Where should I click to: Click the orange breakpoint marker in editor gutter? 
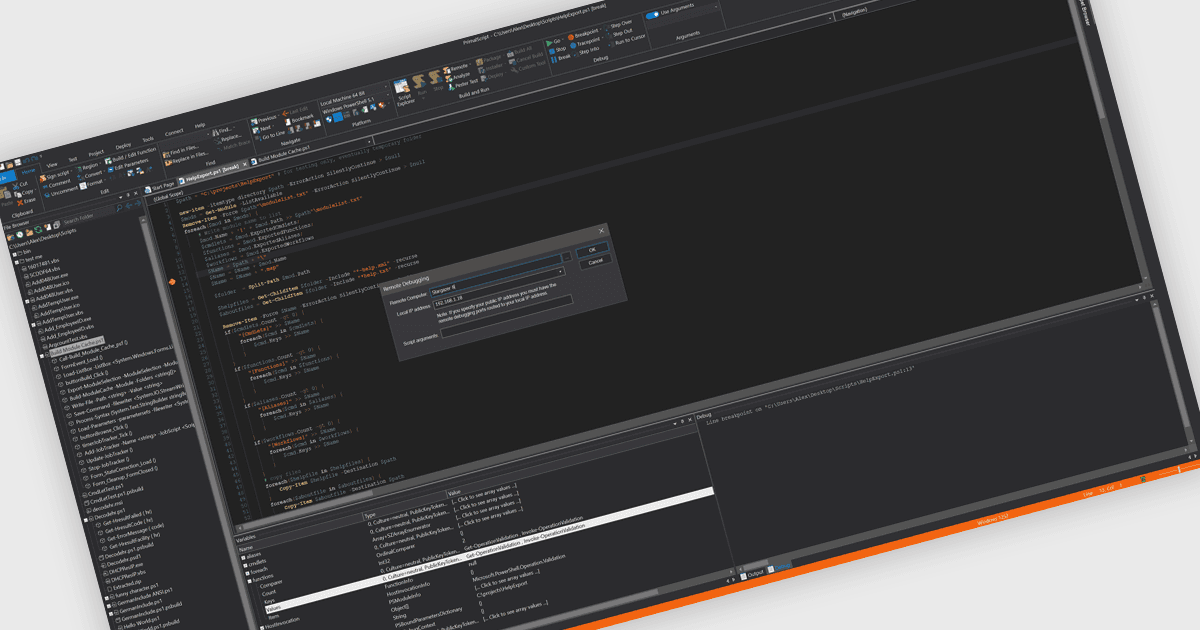tap(172, 282)
